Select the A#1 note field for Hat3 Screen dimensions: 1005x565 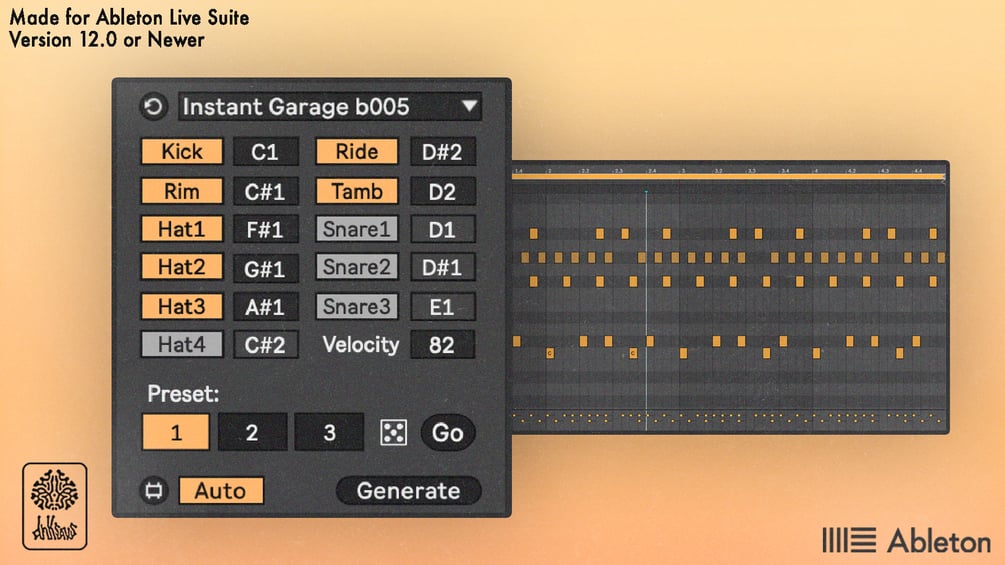coord(265,306)
